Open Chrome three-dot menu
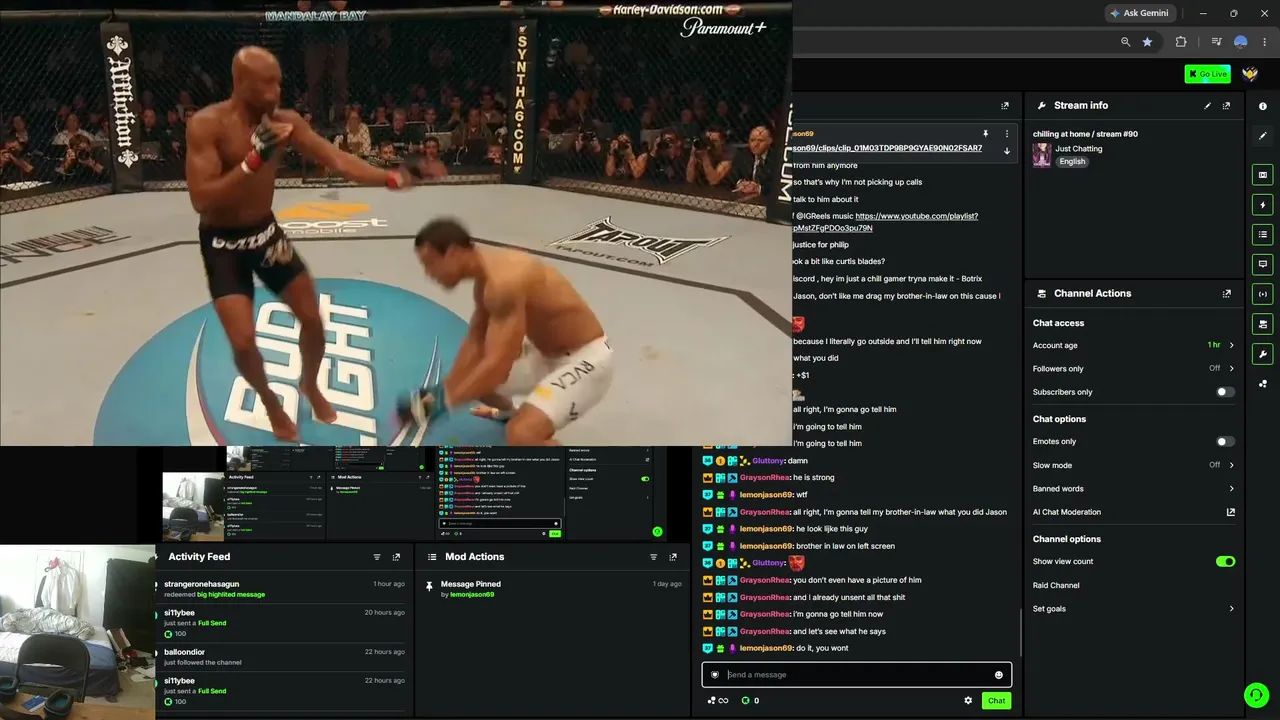Viewport: 1280px width, 720px height. pyautogui.click(x=1264, y=42)
